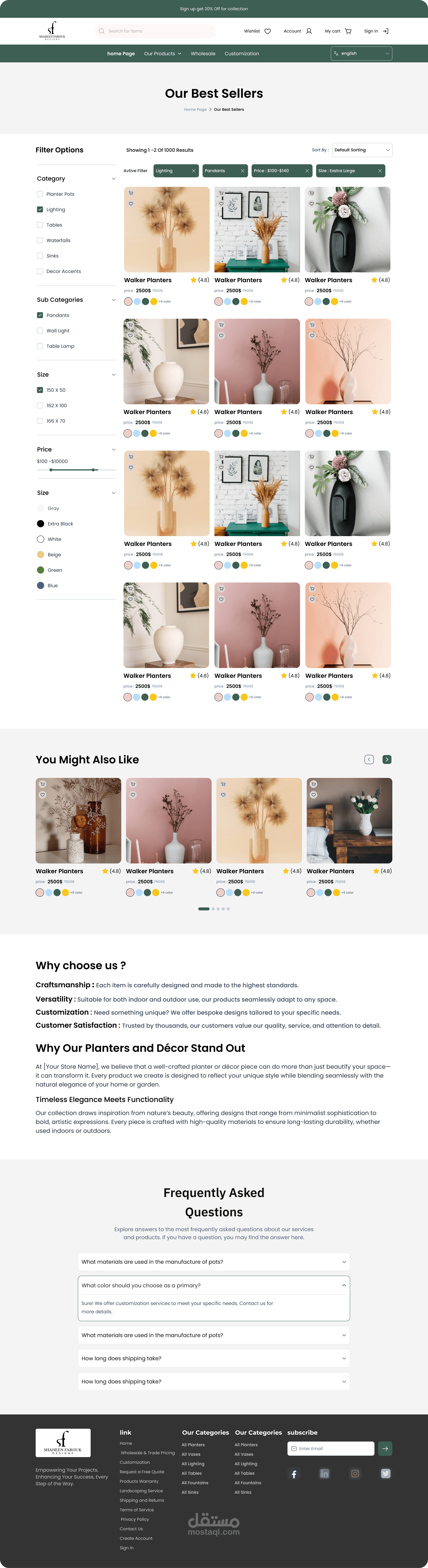Remove the Lighting active filter tag
The image size is (428, 1568).
pos(193,171)
